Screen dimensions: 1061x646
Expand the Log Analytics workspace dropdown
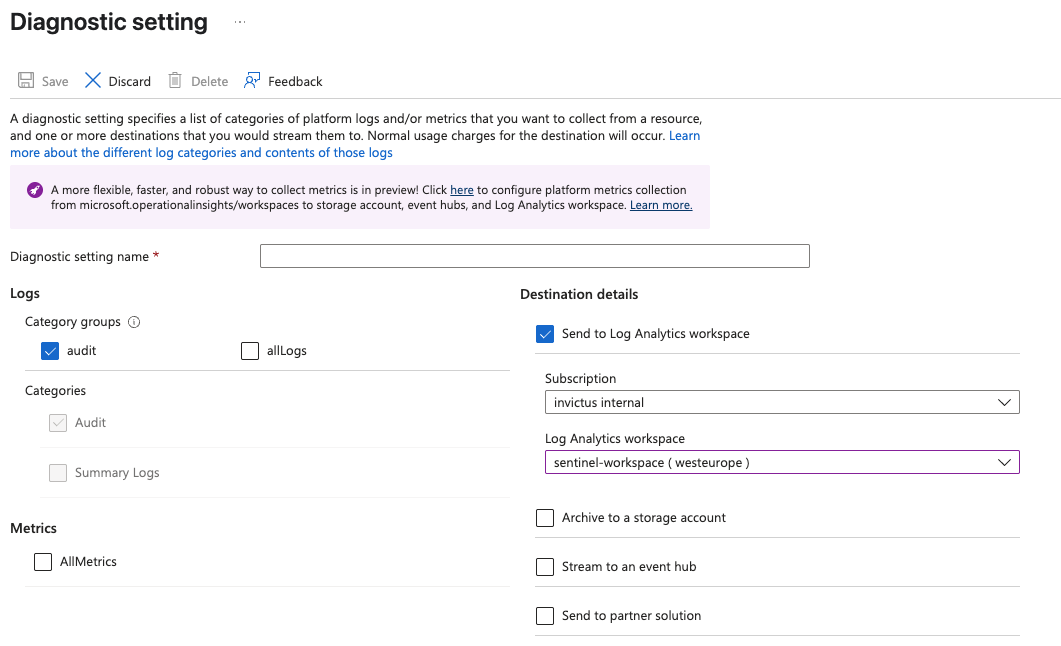[782, 463]
